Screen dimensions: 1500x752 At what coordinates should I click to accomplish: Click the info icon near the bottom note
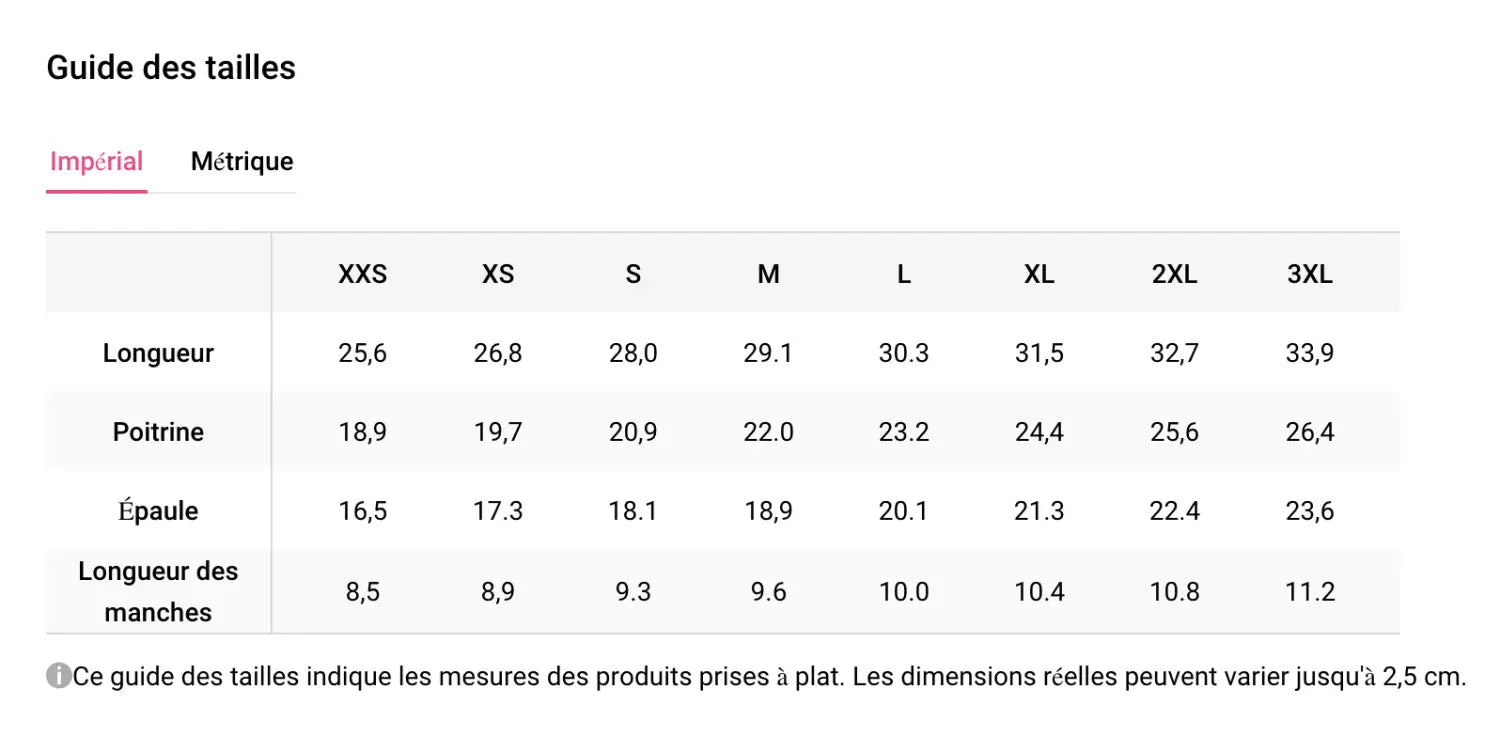[x=57, y=676]
